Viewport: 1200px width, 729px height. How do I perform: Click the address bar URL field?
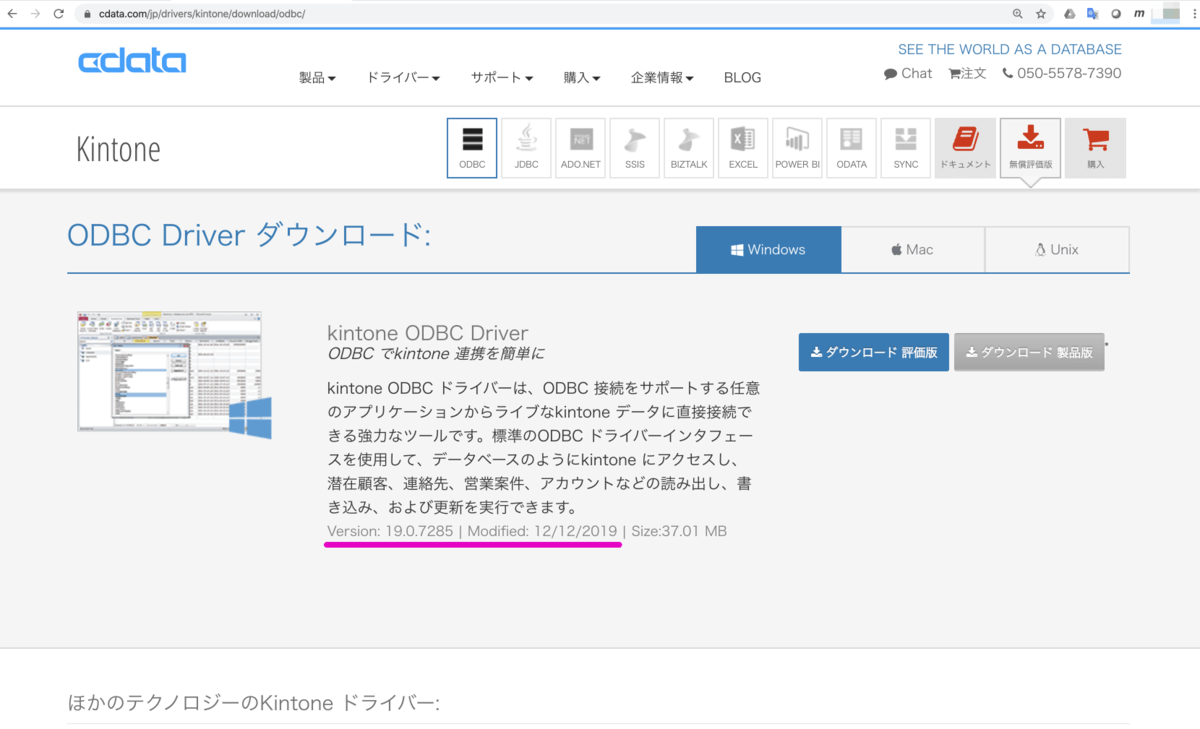point(540,14)
